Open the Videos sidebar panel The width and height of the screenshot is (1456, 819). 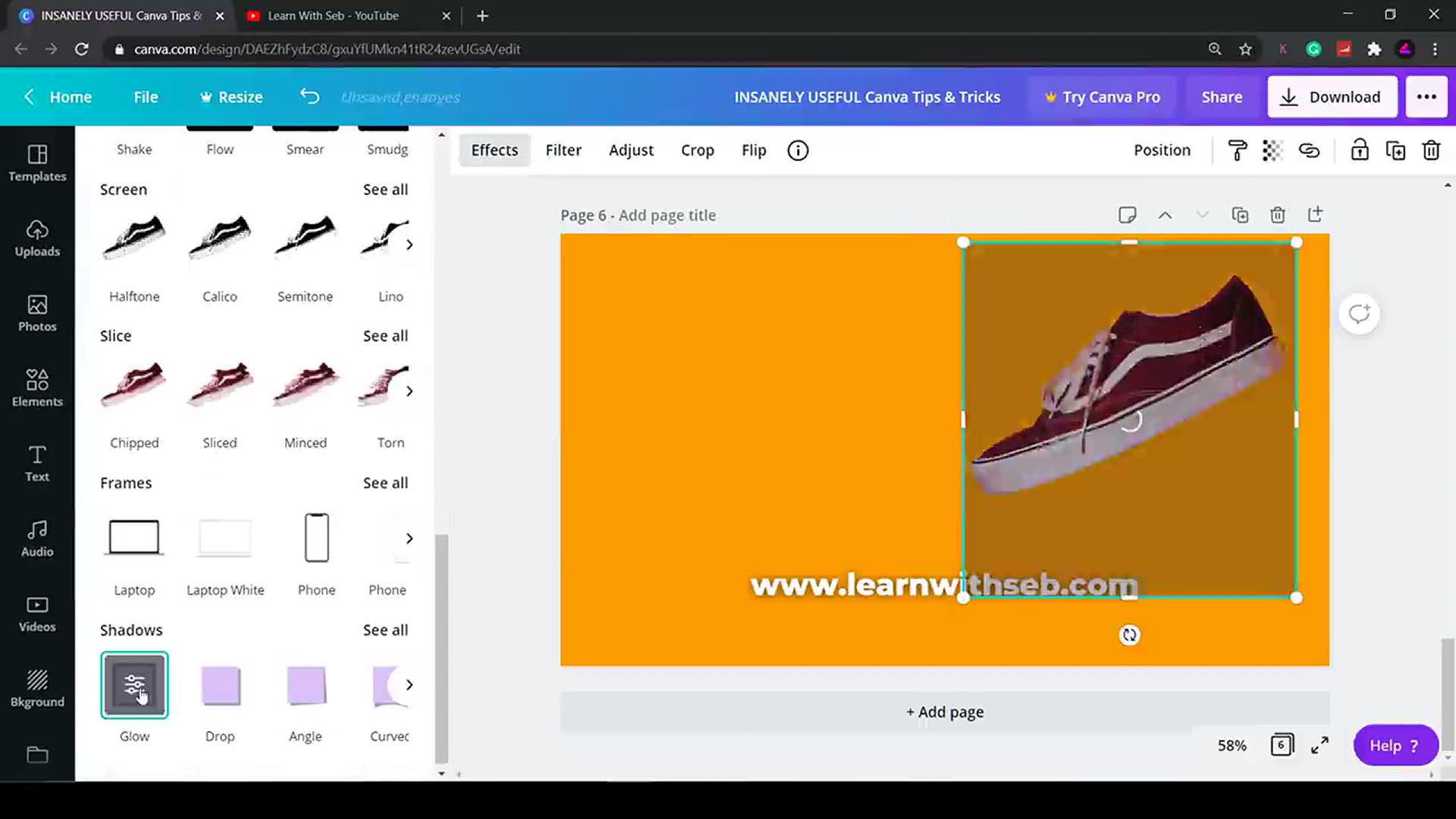(37, 613)
